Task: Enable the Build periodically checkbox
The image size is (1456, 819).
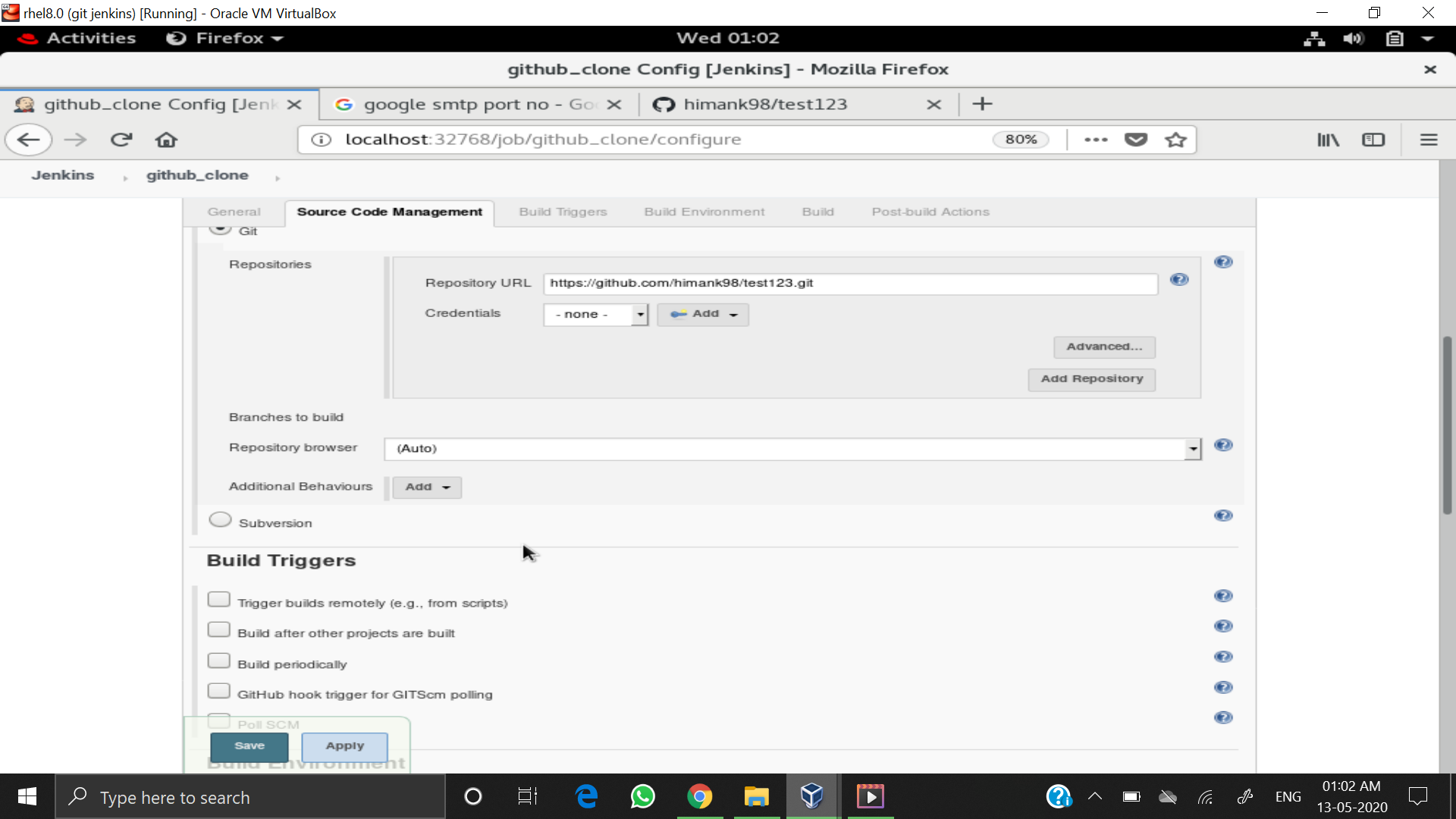Action: click(x=218, y=660)
